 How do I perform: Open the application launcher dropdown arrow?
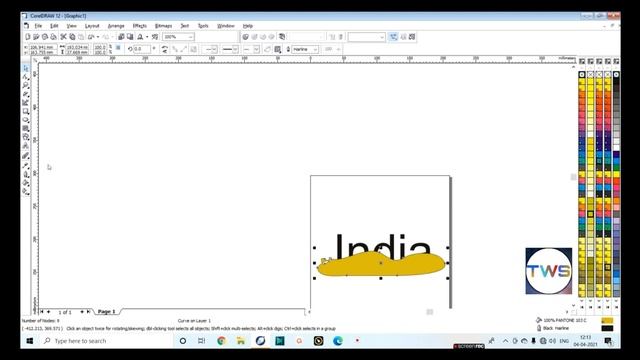(147, 37)
